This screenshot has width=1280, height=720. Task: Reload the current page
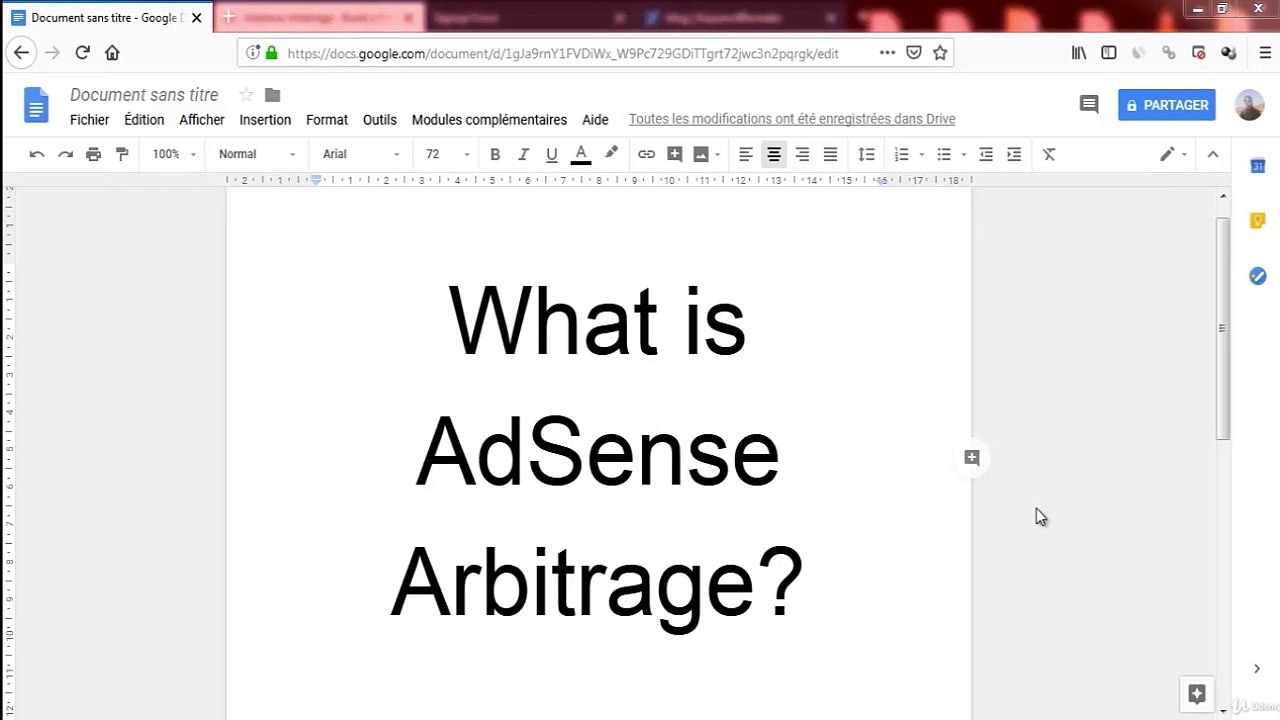point(82,53)
